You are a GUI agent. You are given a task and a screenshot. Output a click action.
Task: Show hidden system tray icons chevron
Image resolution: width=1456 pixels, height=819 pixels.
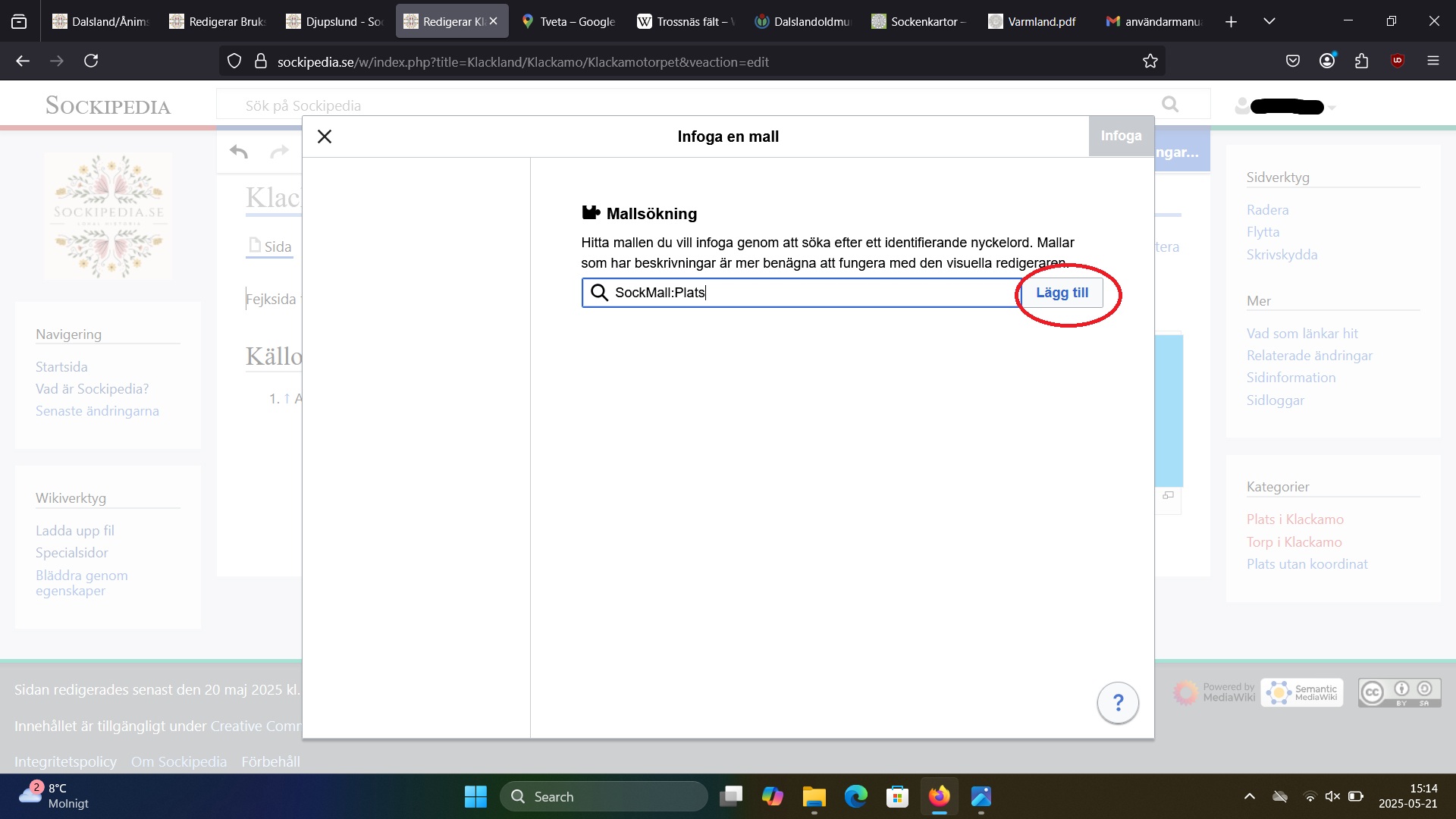1250,796
